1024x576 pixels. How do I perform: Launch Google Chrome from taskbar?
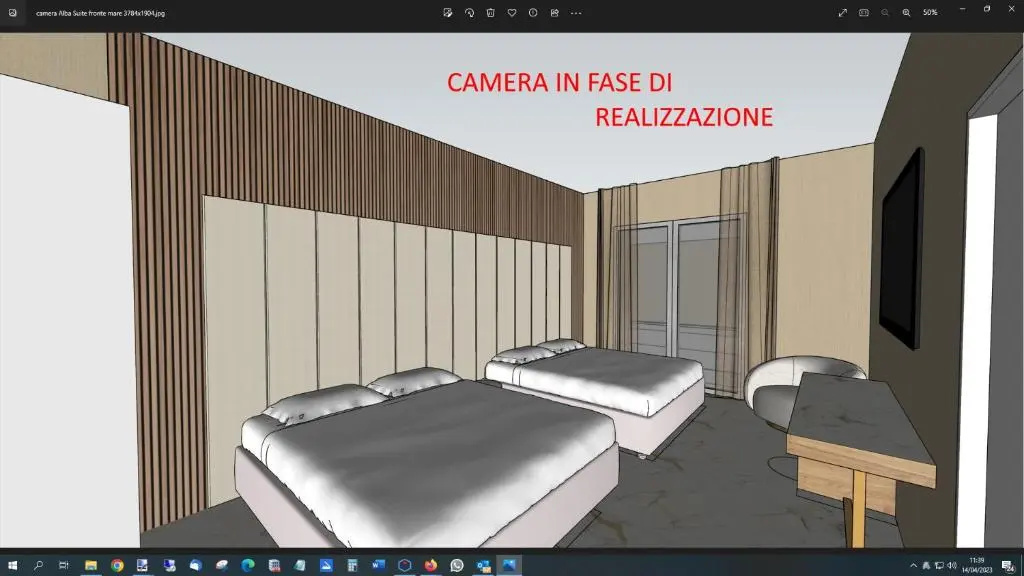pyautogui.click(x=117, y=566)
